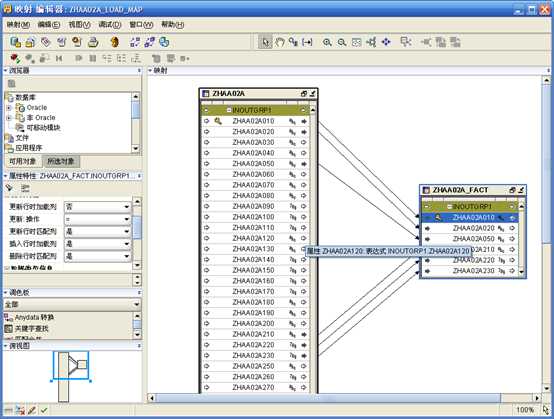554x419 pixels.
Task: Click the canvas horizontal scrollbar
Action: point(328,398)
